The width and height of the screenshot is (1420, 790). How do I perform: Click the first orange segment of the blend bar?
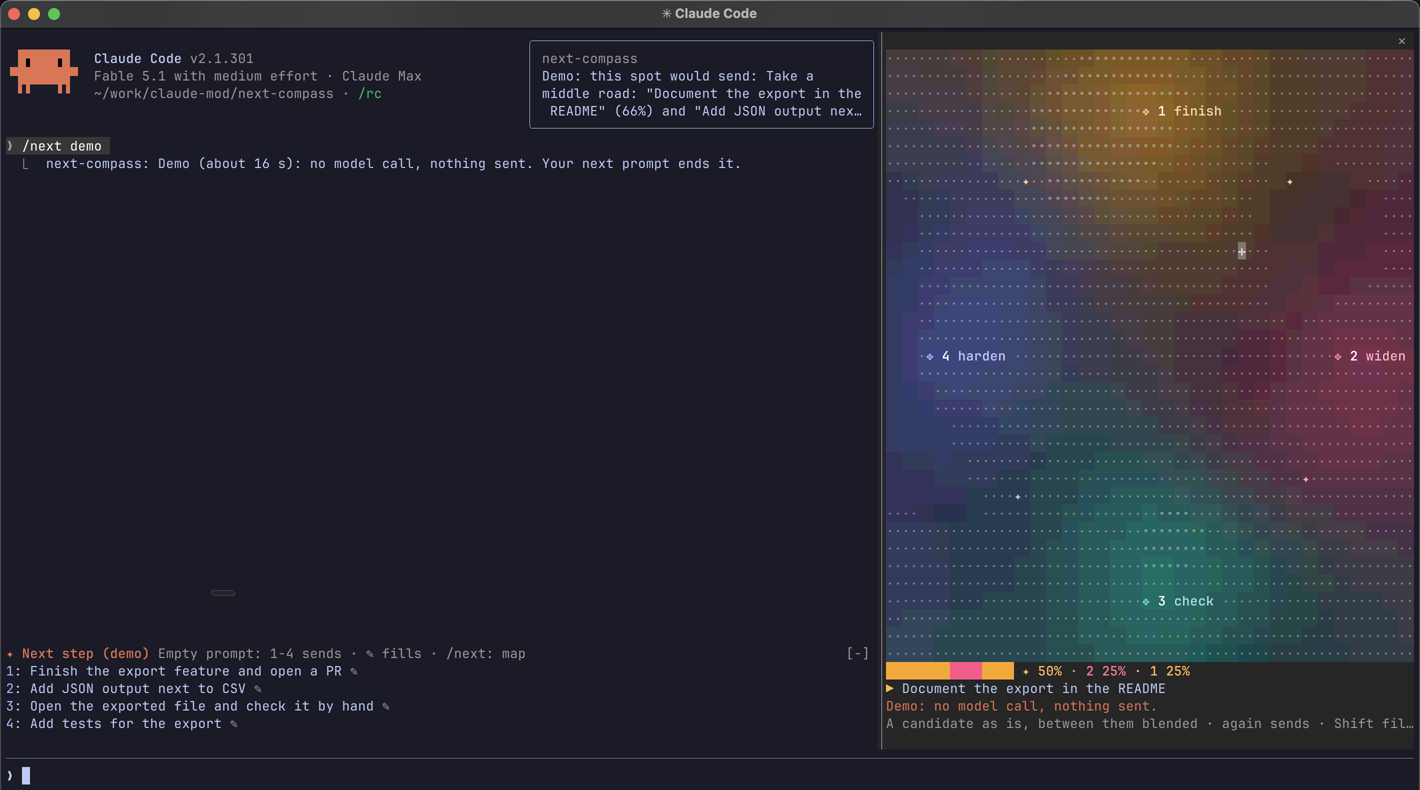tap(918, 671)
